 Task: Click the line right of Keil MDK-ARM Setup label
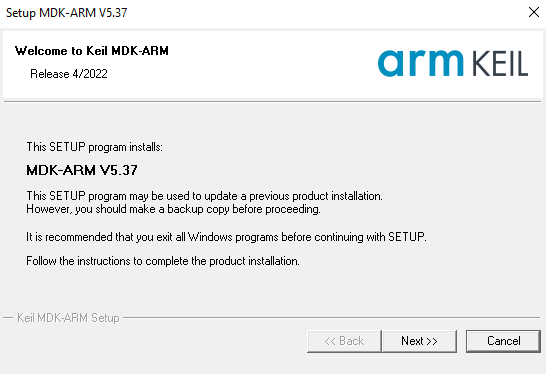tap(331, 318)
